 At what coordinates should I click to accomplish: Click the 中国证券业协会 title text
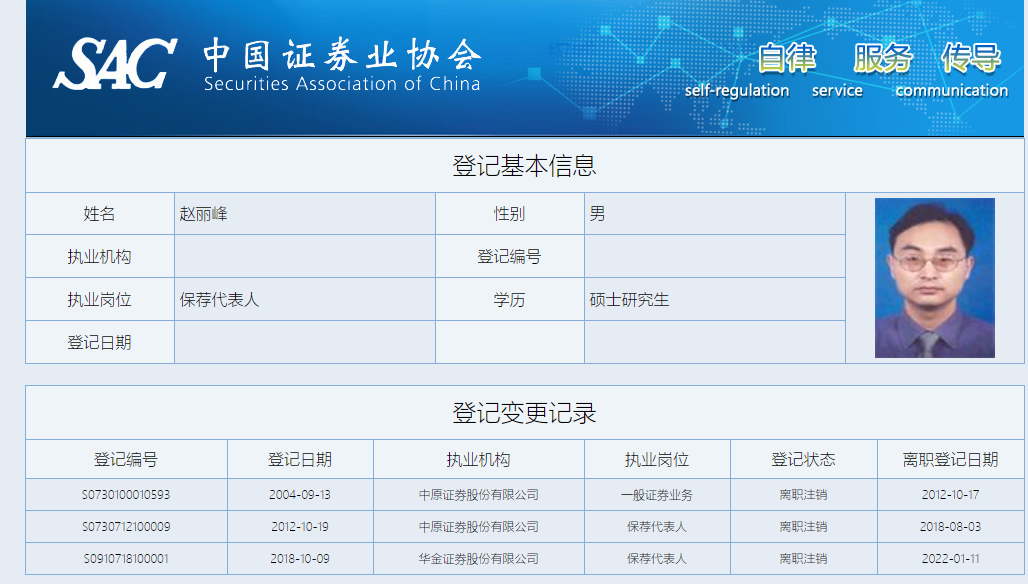click(342, 54)
